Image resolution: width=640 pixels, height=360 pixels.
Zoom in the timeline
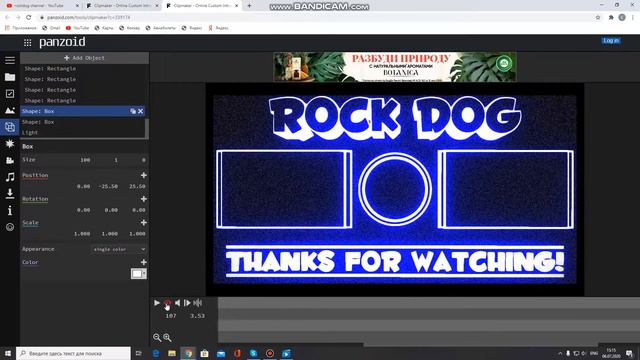point(167,337)
